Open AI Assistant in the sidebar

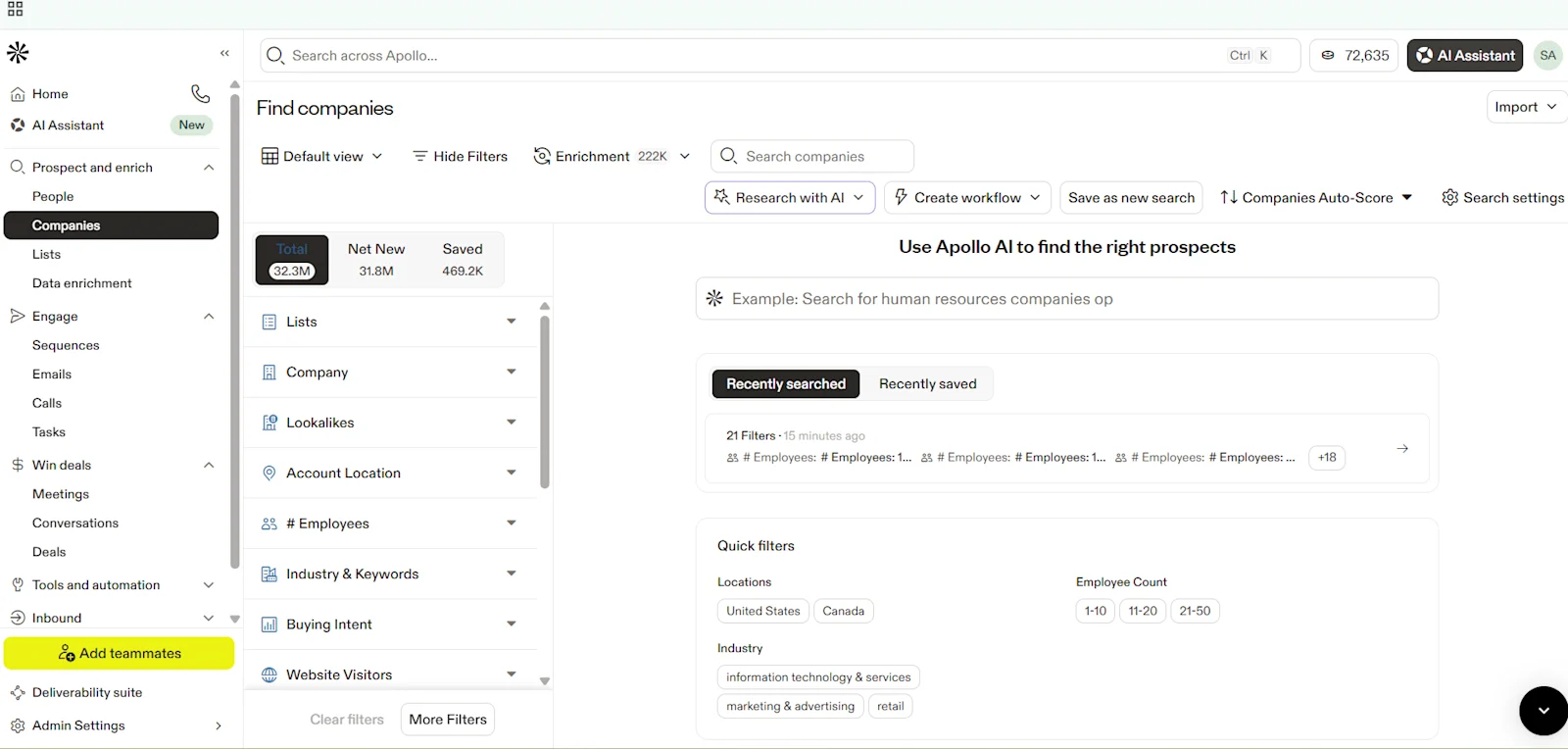(x=68, y=125)
